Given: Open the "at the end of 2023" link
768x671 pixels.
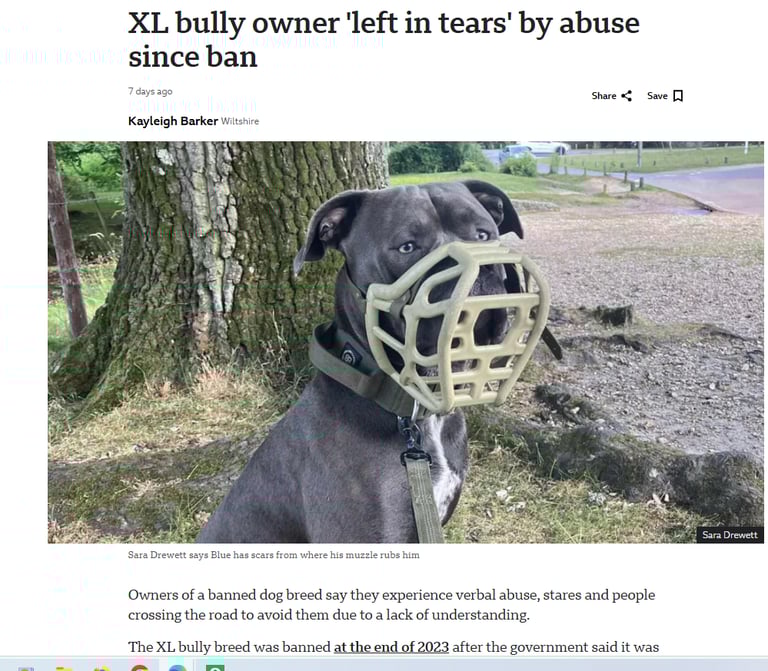Looking at the screenshot, I should pyautogui.click(x=391, y=647).
